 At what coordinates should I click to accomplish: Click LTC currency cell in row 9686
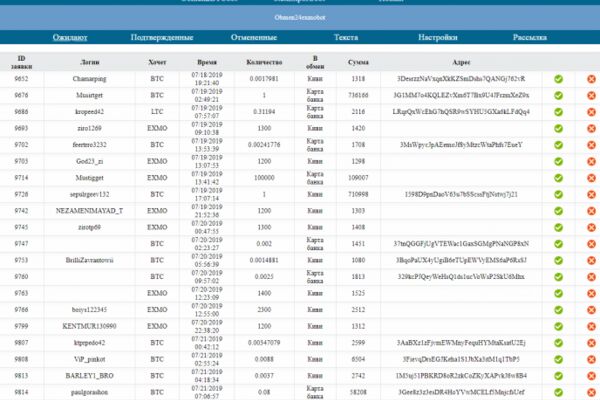tap(157, 112)
